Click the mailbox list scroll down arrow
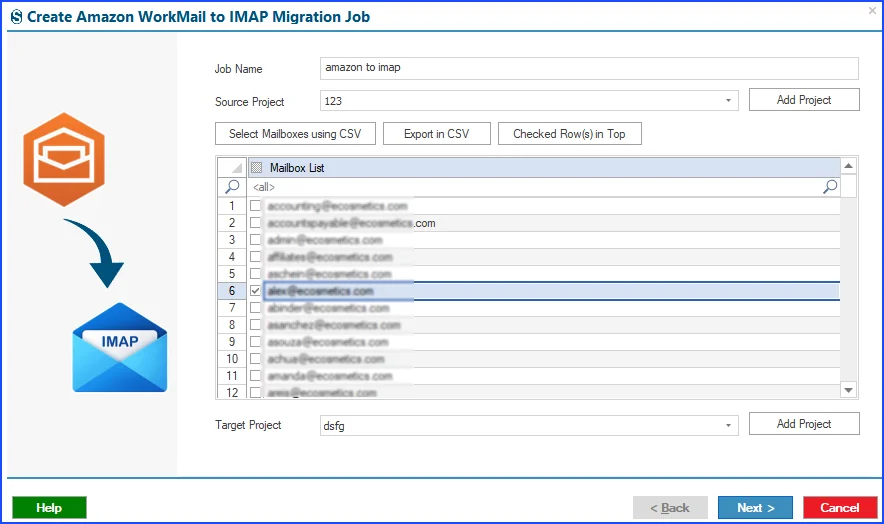 pos(848,390)
